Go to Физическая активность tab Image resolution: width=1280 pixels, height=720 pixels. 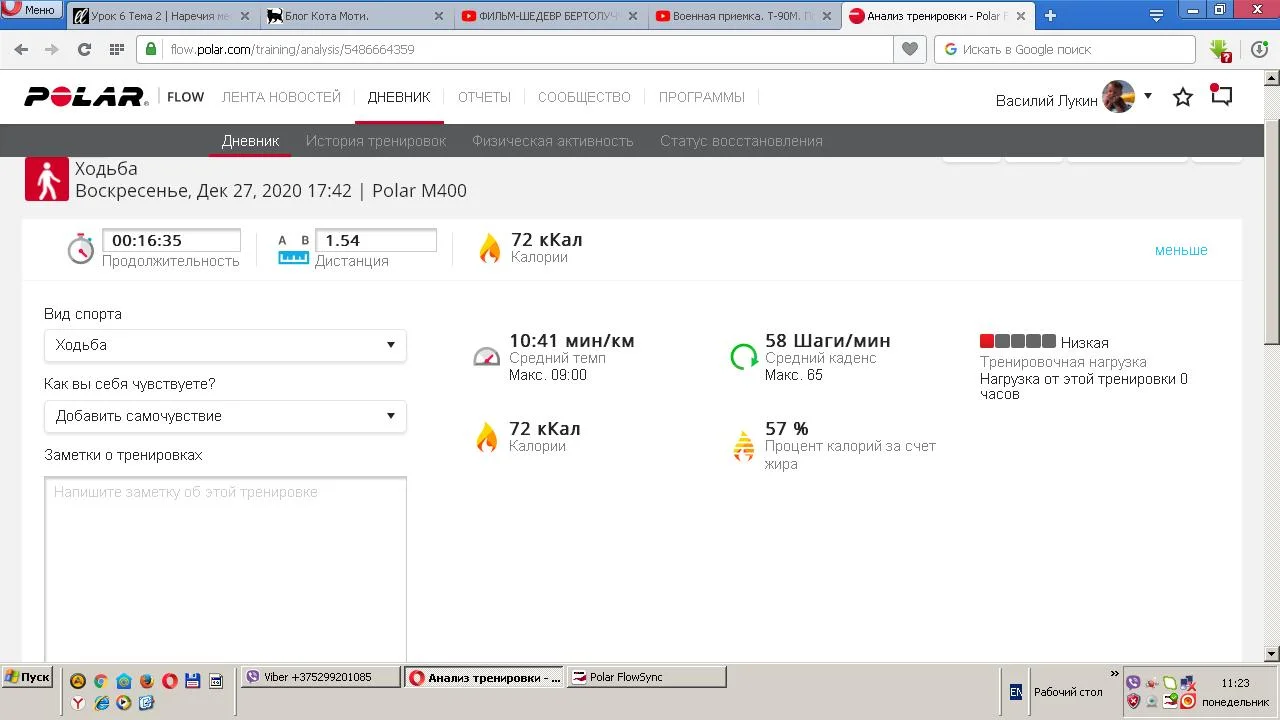[x=552, y=141]
